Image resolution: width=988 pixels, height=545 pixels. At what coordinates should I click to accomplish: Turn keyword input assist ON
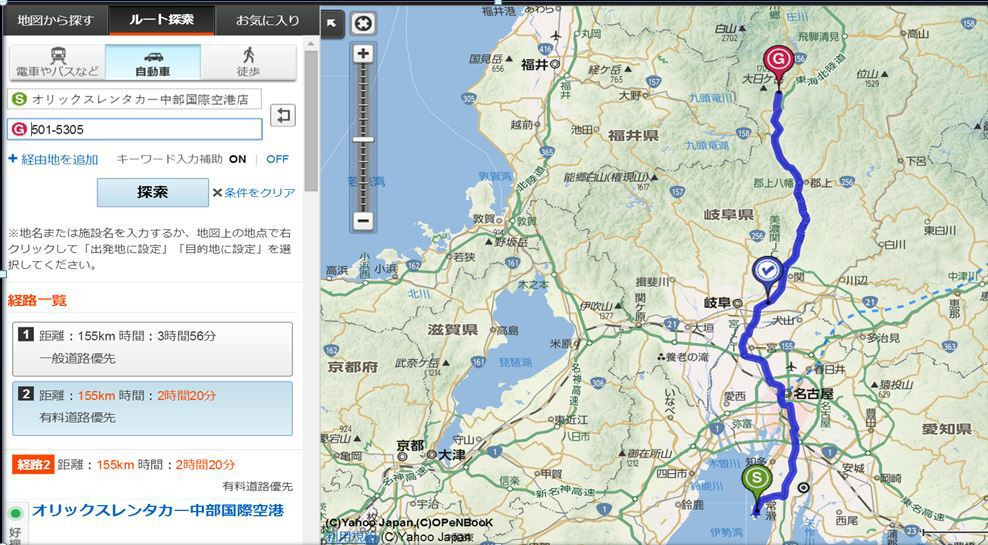[x=238, y=159]
